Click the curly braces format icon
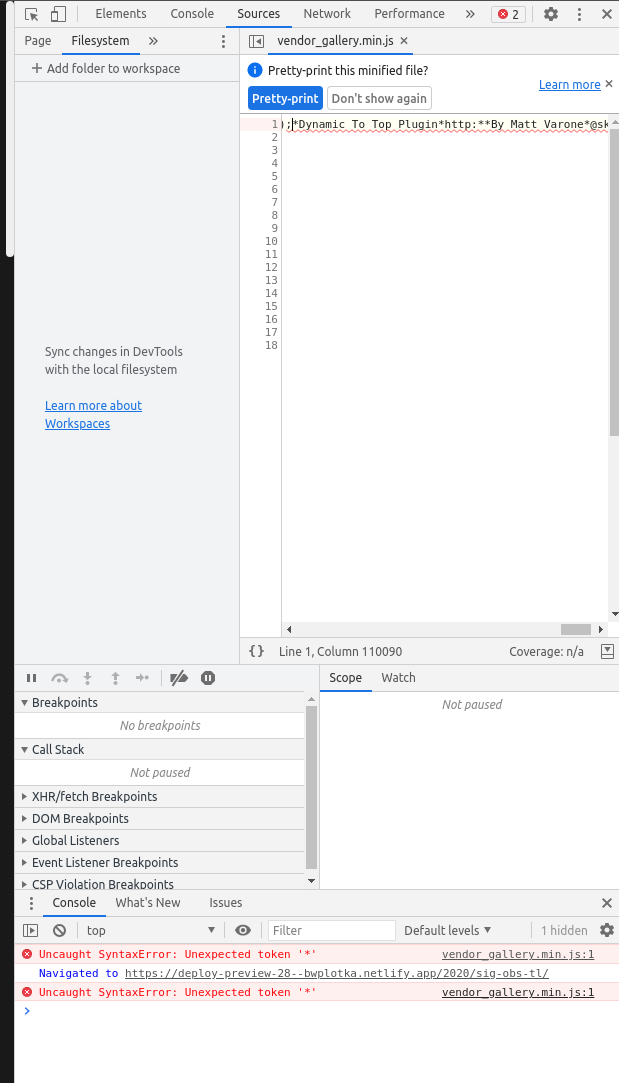The image size is (619, 1083). coord(256,651)
